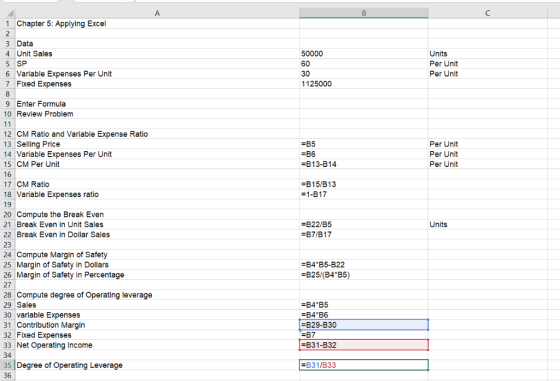Viewport: 560px width, 381px height.
Task: Click the 'Unit Sales' label cell
Action: click(157, 54)
